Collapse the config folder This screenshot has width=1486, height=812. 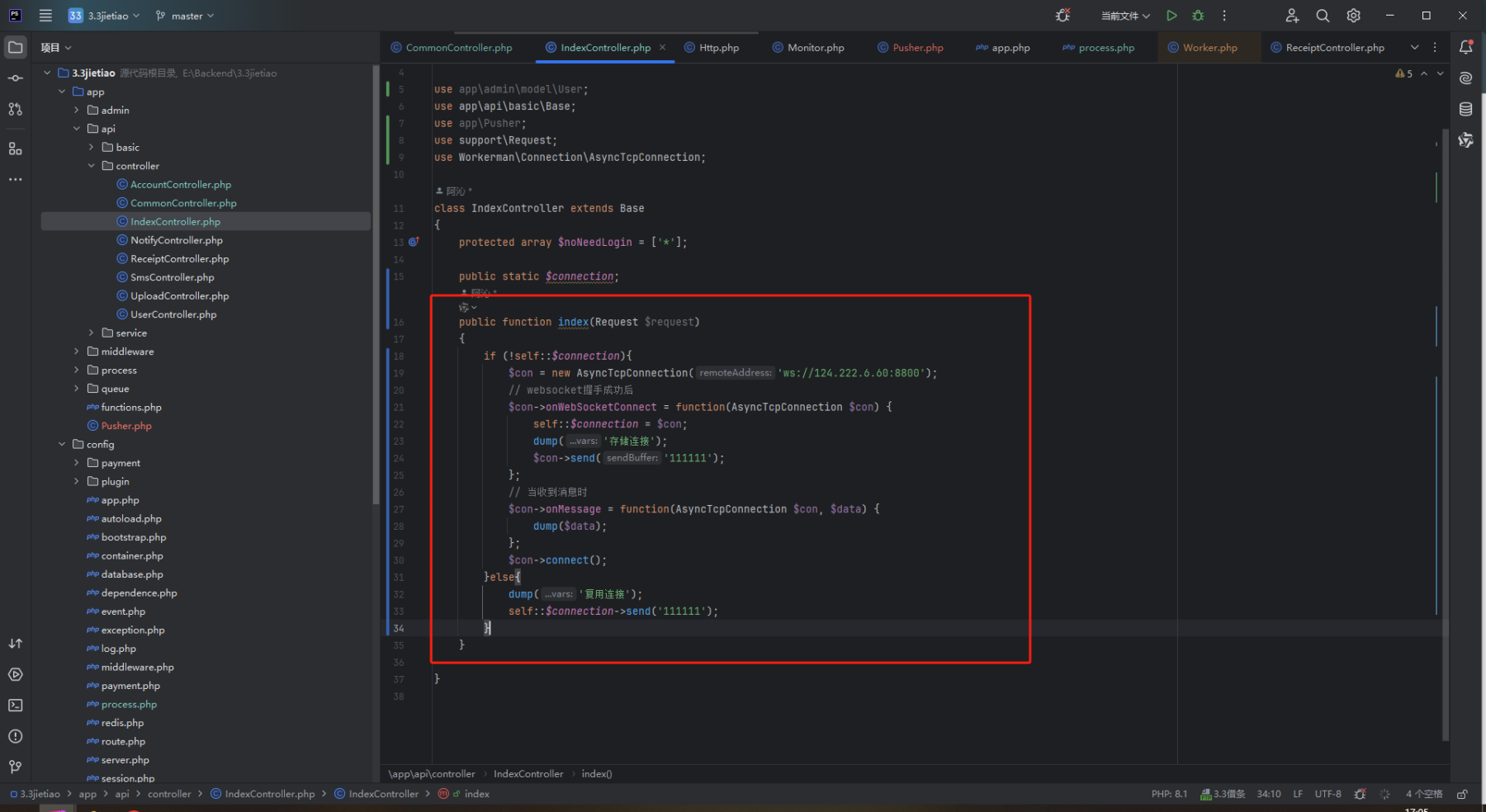pos(62,444)
